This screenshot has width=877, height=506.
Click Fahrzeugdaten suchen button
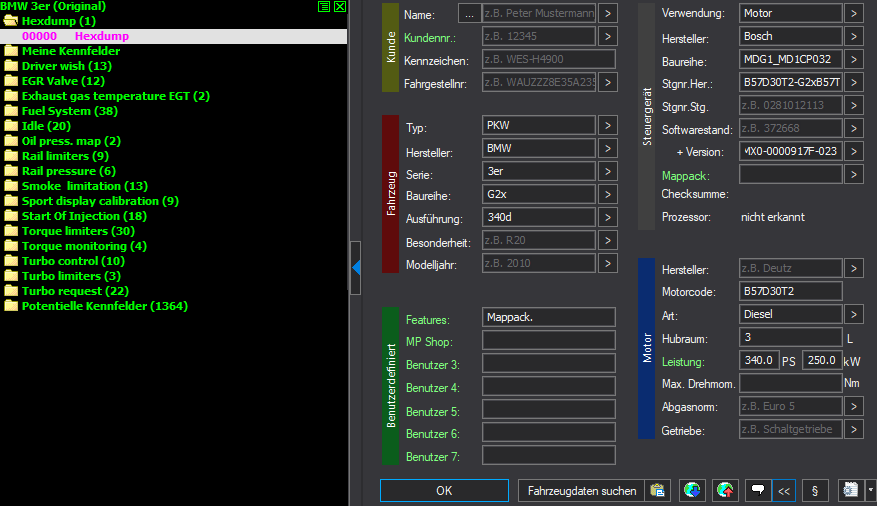(x=582, y=491)
